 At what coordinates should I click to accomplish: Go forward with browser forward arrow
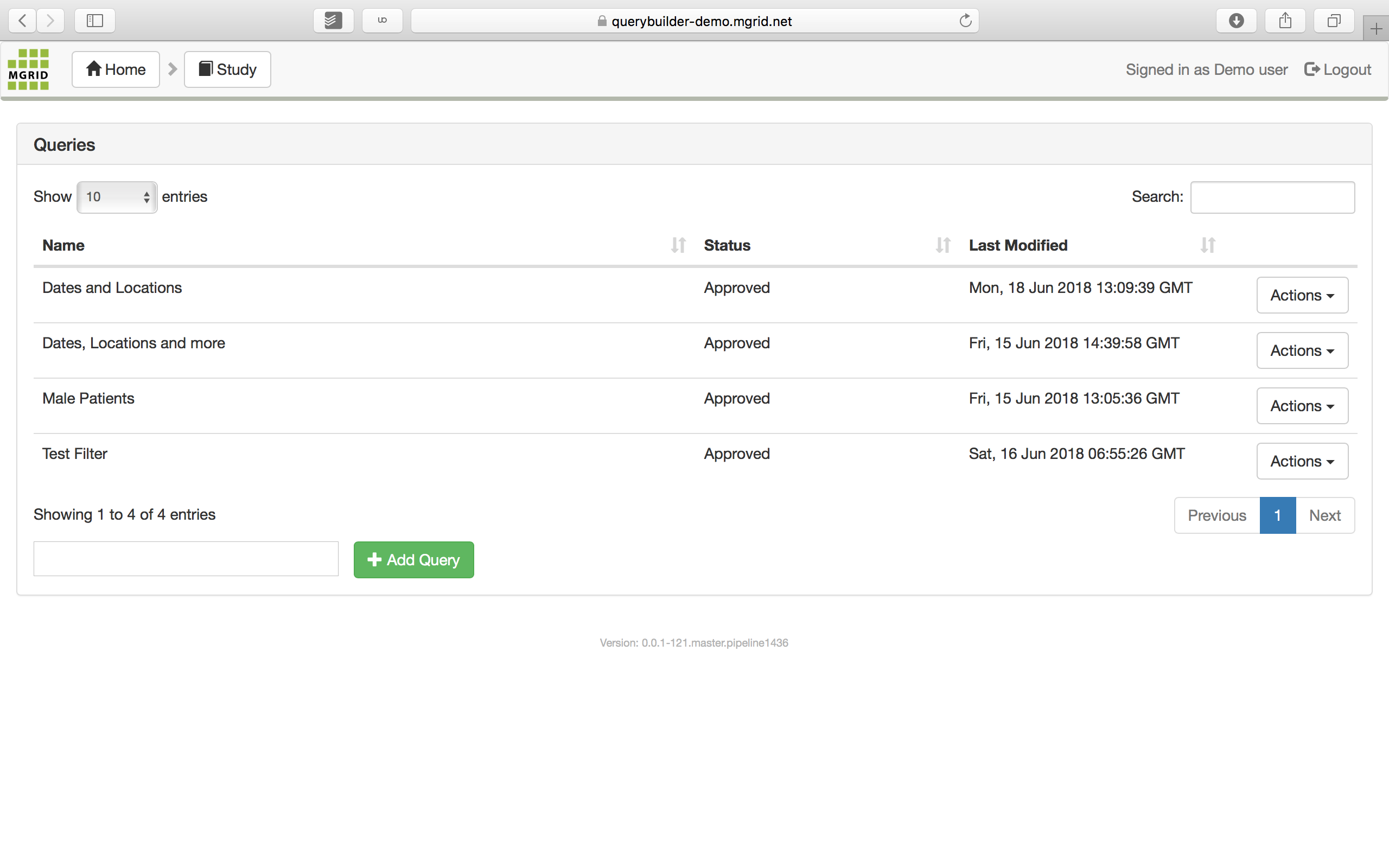[x=50, y=21]
